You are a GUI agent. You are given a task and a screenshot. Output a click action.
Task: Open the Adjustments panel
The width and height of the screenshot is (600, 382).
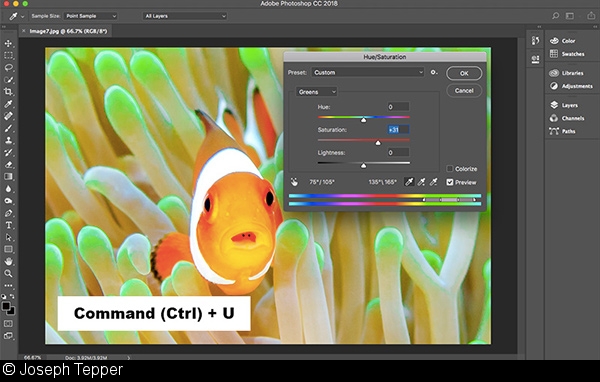click(571, 86)
